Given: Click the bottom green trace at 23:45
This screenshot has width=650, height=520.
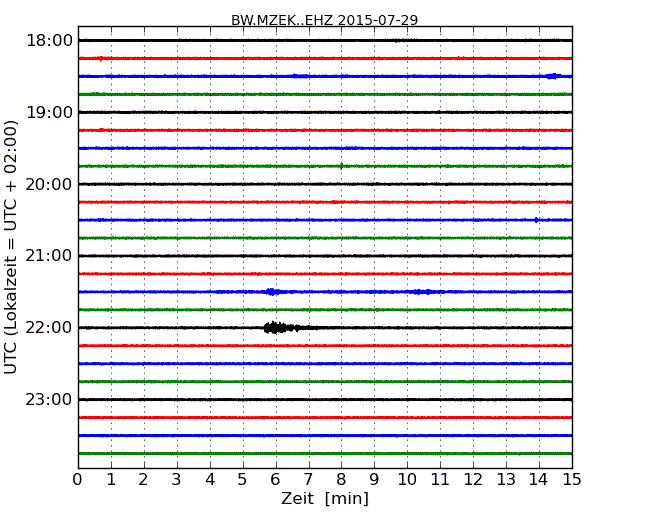Looking at the screenshot, I should (324, 453).
